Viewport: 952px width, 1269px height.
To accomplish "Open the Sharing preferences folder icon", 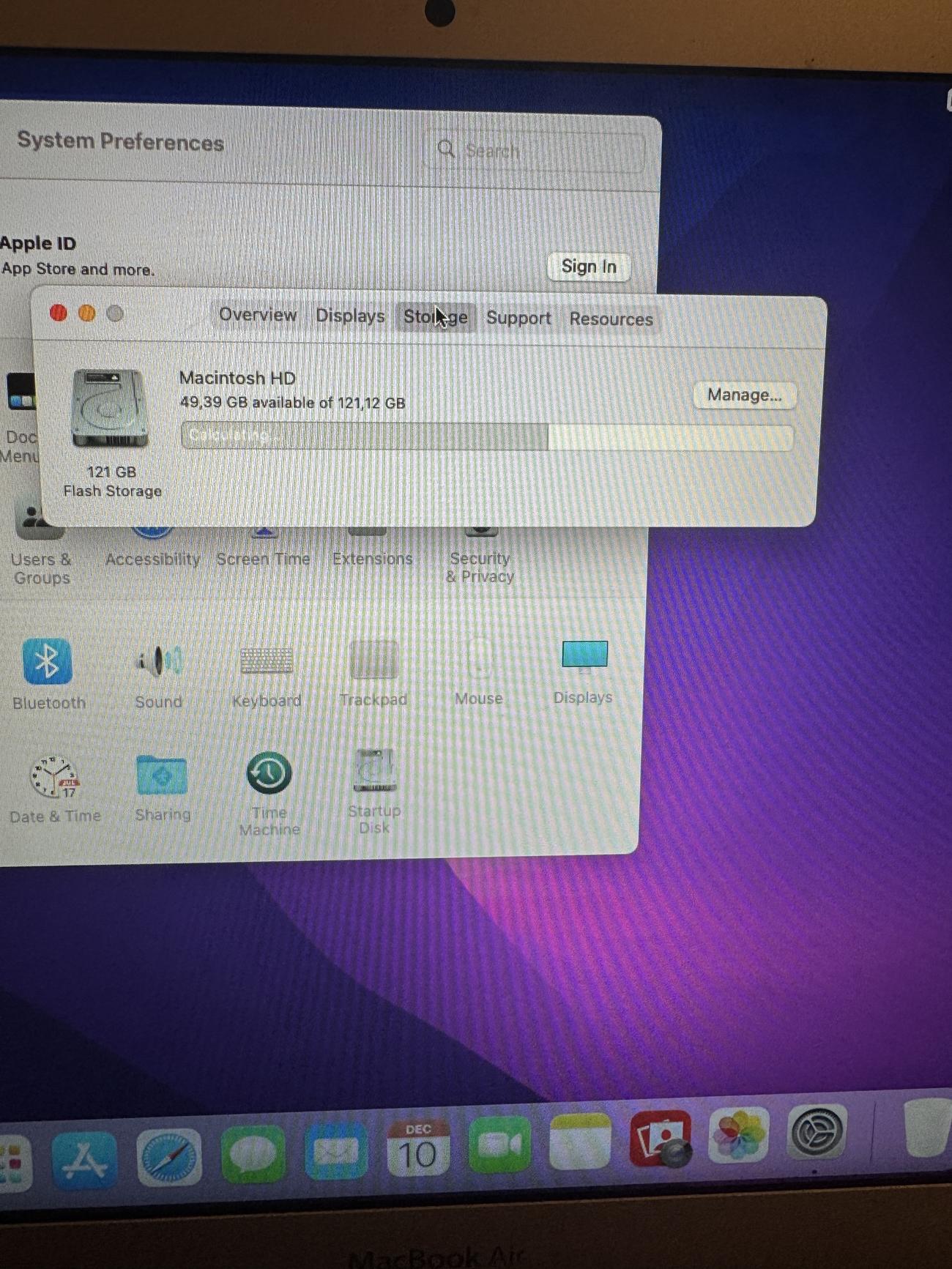I will coord(162,775).
